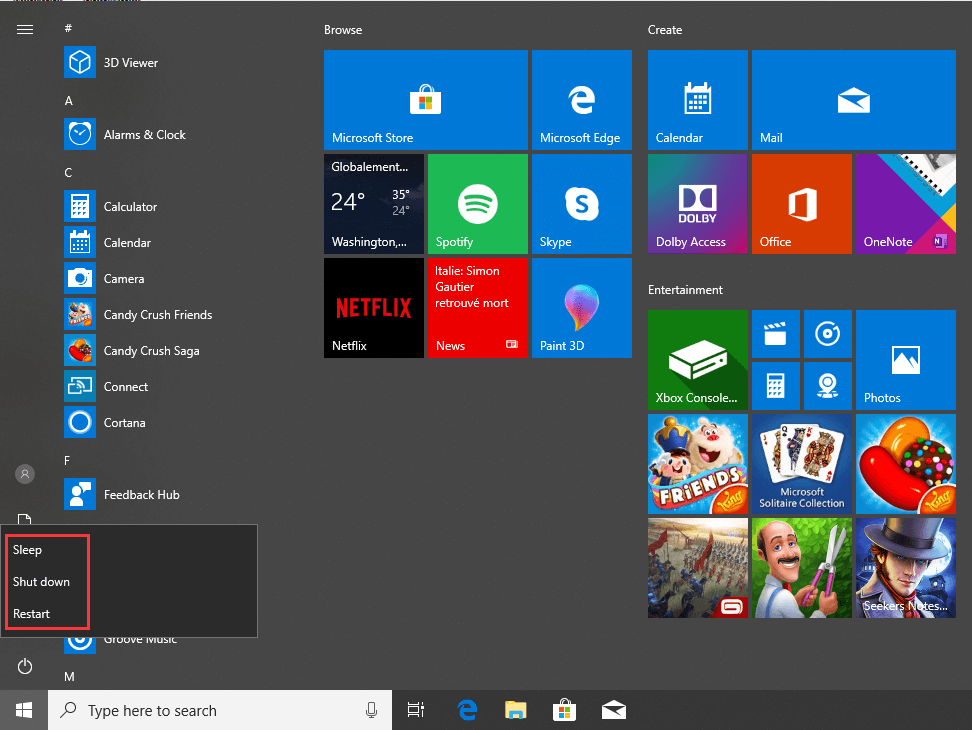Image resolution: width=972 pixels, height=730 pixels.
Task: Open the Washington weather tile
Action: tap(374, 204)
